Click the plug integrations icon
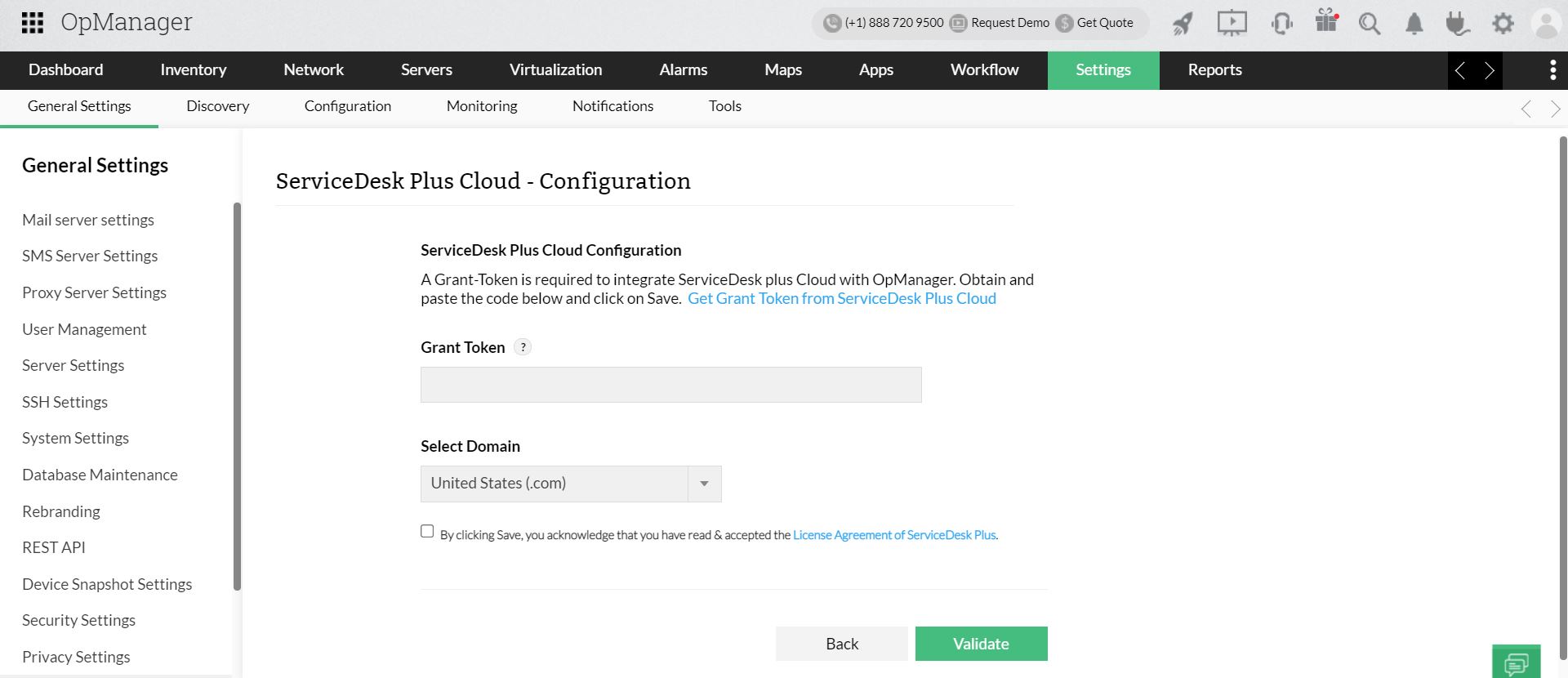Screen dimensions: 1568x678 pos(1457,24)
